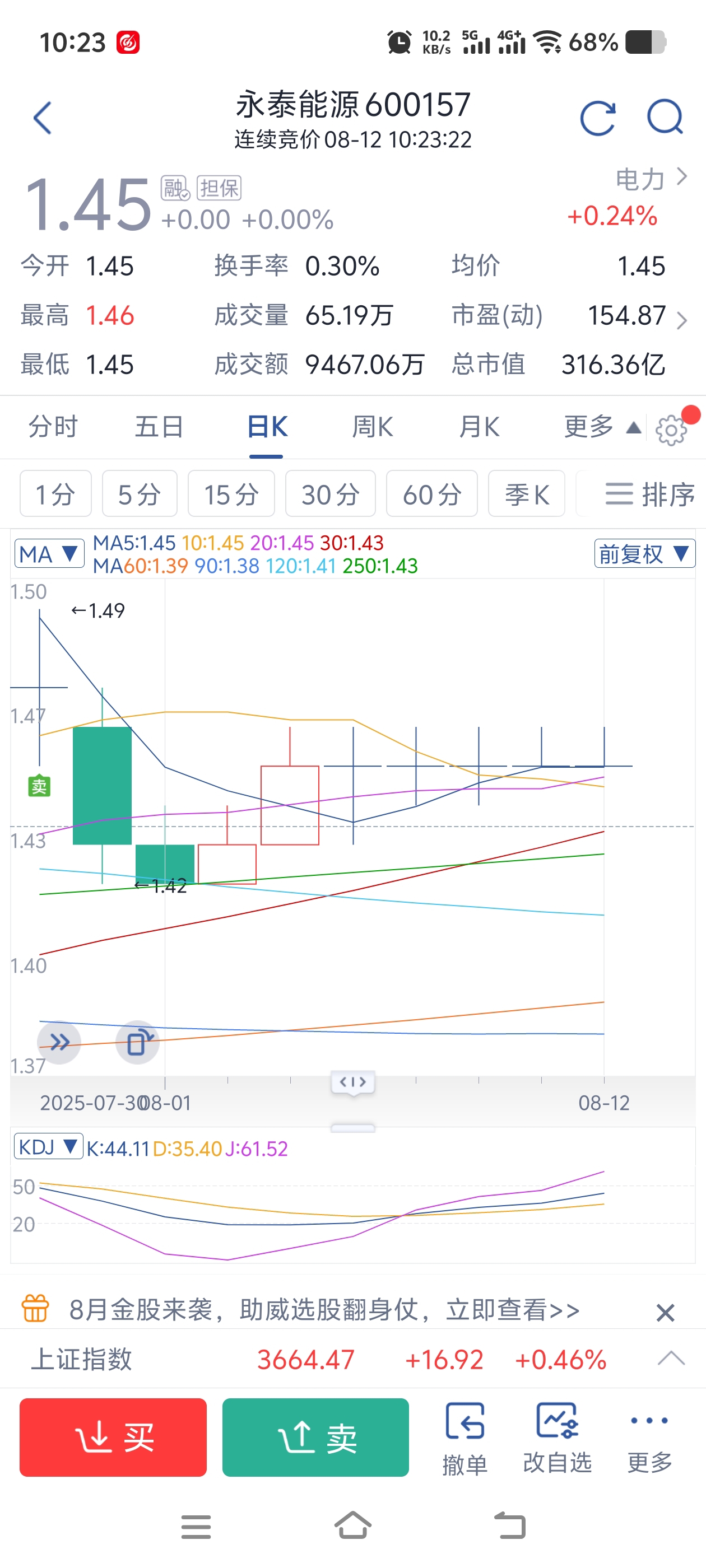Open the 前复权 adjustment dropdown
This screenshot has height=1568, width=706.
point(644,554)
